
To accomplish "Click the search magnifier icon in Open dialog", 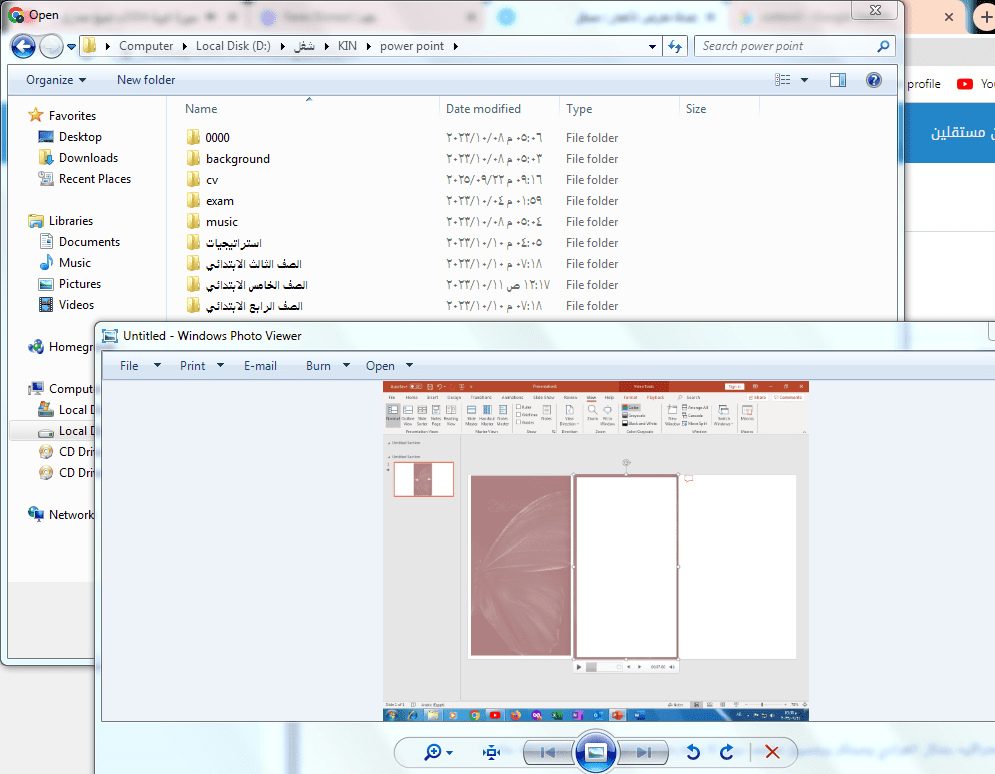I will click(883, 46).
